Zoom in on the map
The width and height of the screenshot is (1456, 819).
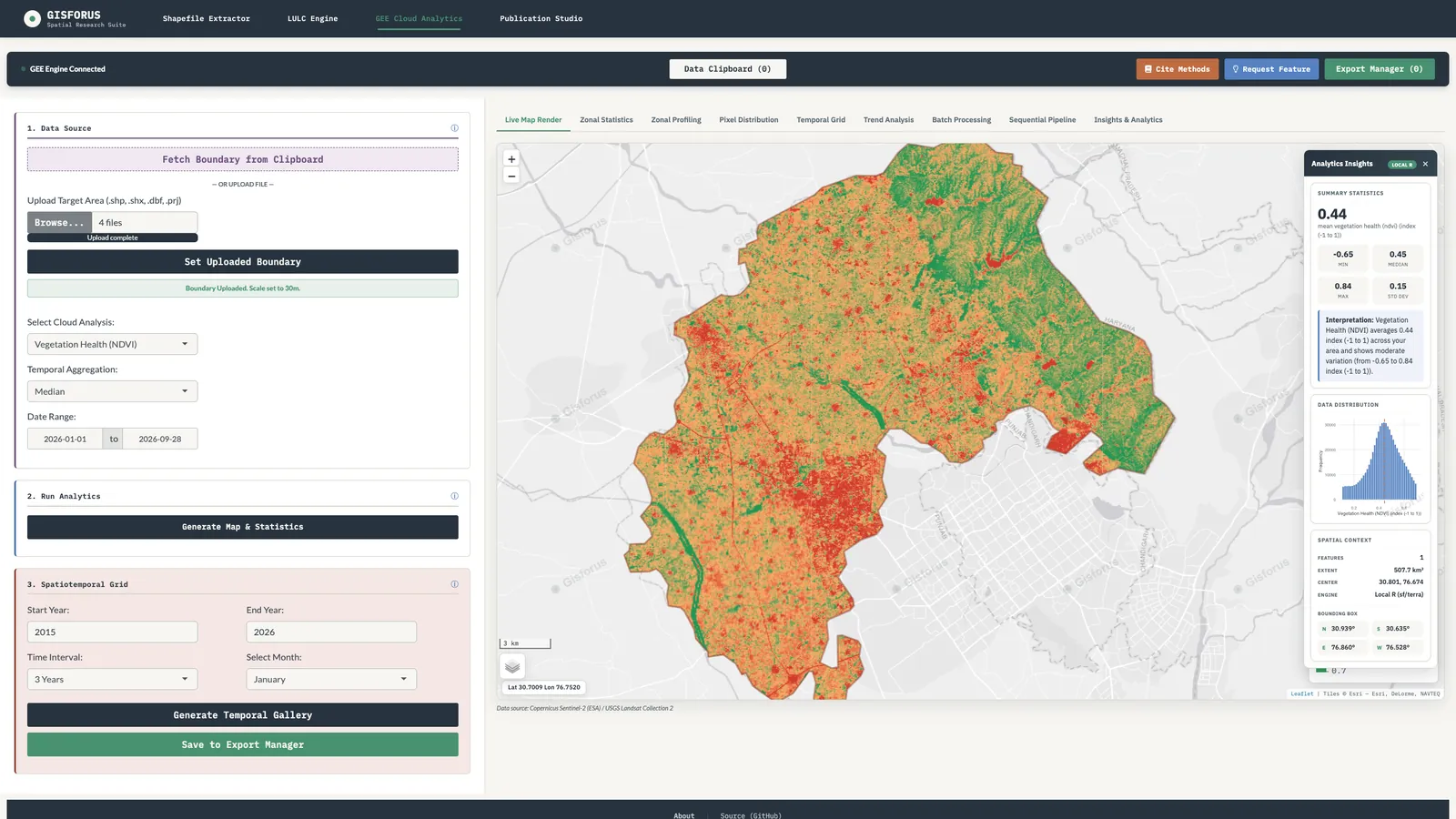[511, 159]
